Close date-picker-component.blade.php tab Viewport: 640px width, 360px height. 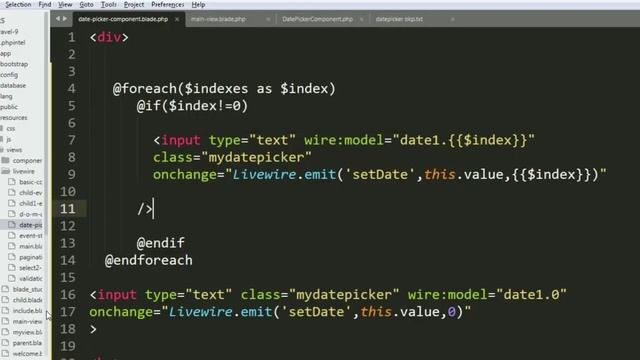point(177,19)
